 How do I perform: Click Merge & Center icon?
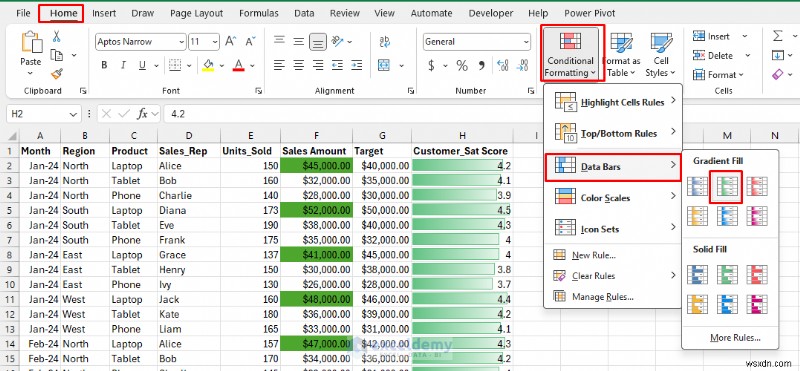(384, 65)
